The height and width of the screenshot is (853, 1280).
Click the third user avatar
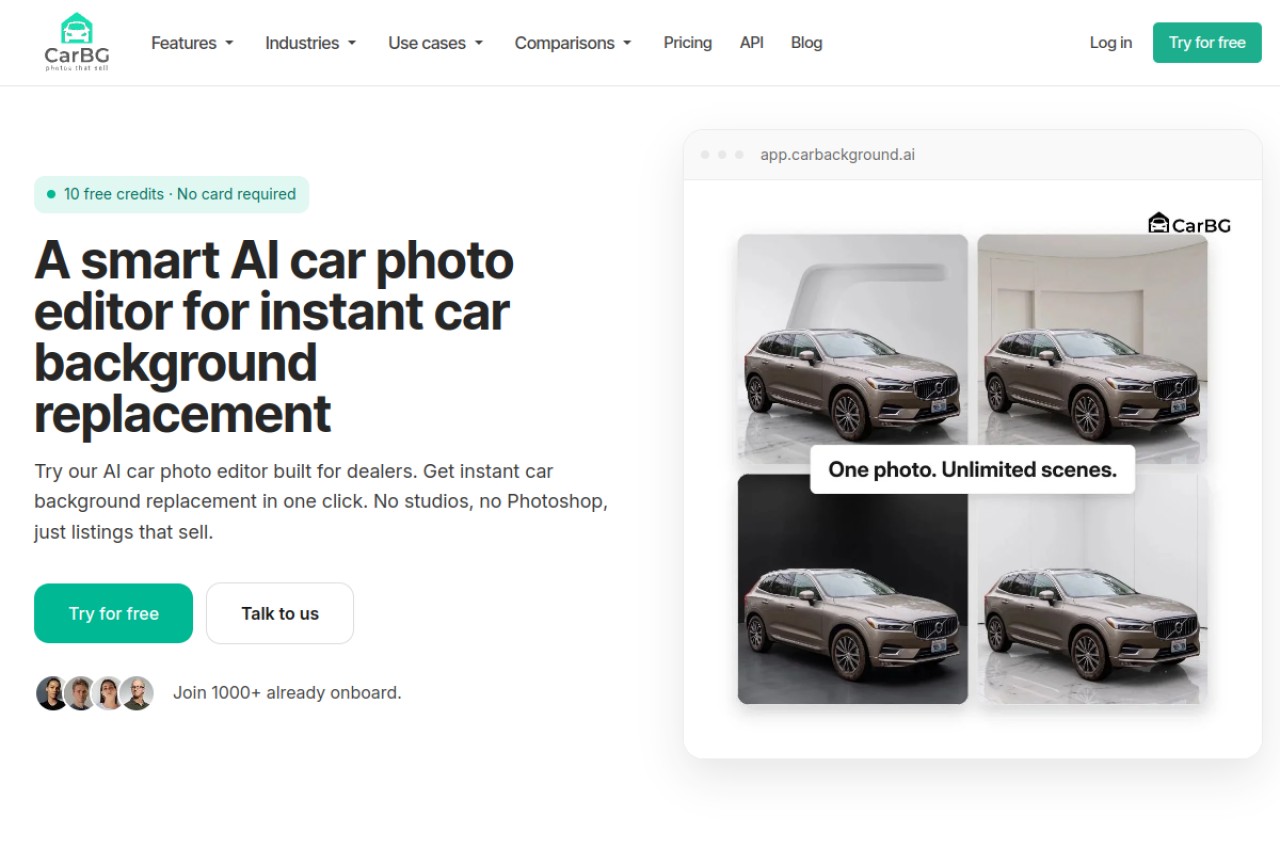(108, 693)
